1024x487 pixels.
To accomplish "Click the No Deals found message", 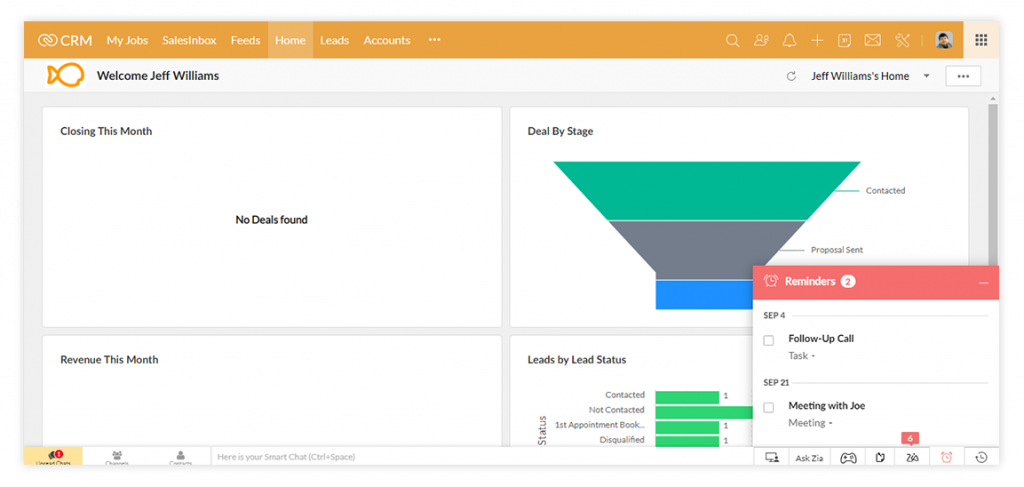I will click(272, 220).
